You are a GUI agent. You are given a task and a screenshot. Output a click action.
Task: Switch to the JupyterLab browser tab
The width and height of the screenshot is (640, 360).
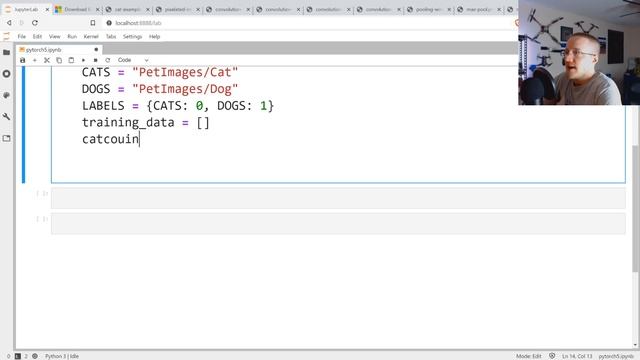26,9
